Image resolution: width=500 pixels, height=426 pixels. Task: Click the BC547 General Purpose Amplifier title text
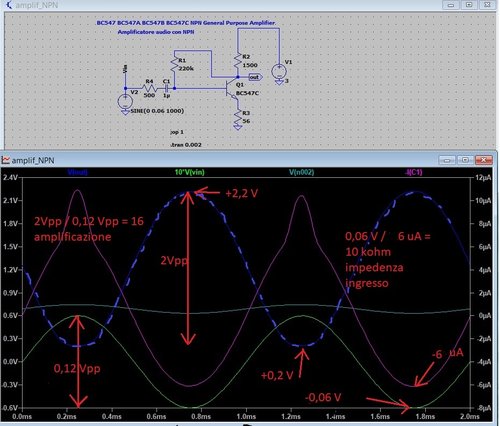click(x=186, y=23)
